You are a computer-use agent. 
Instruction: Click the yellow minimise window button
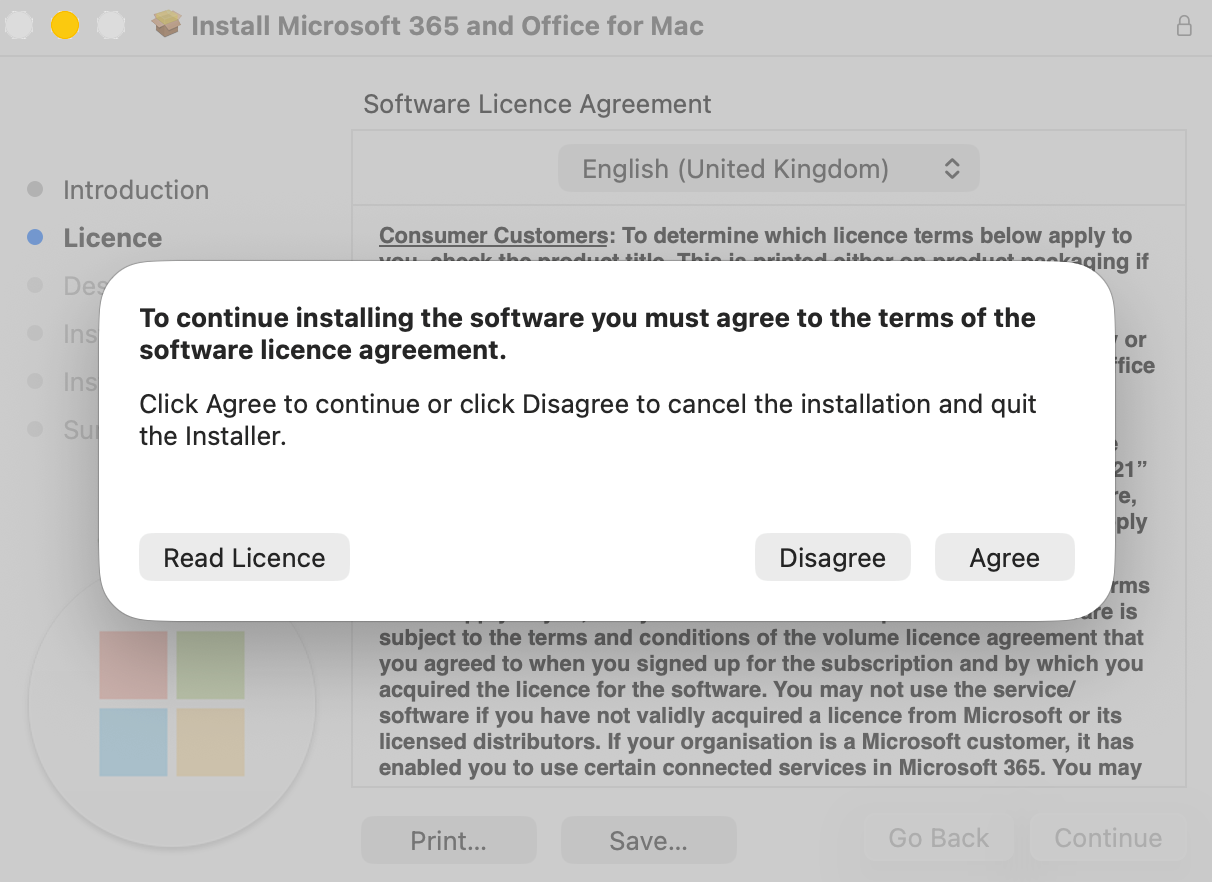tap(65, 26)
